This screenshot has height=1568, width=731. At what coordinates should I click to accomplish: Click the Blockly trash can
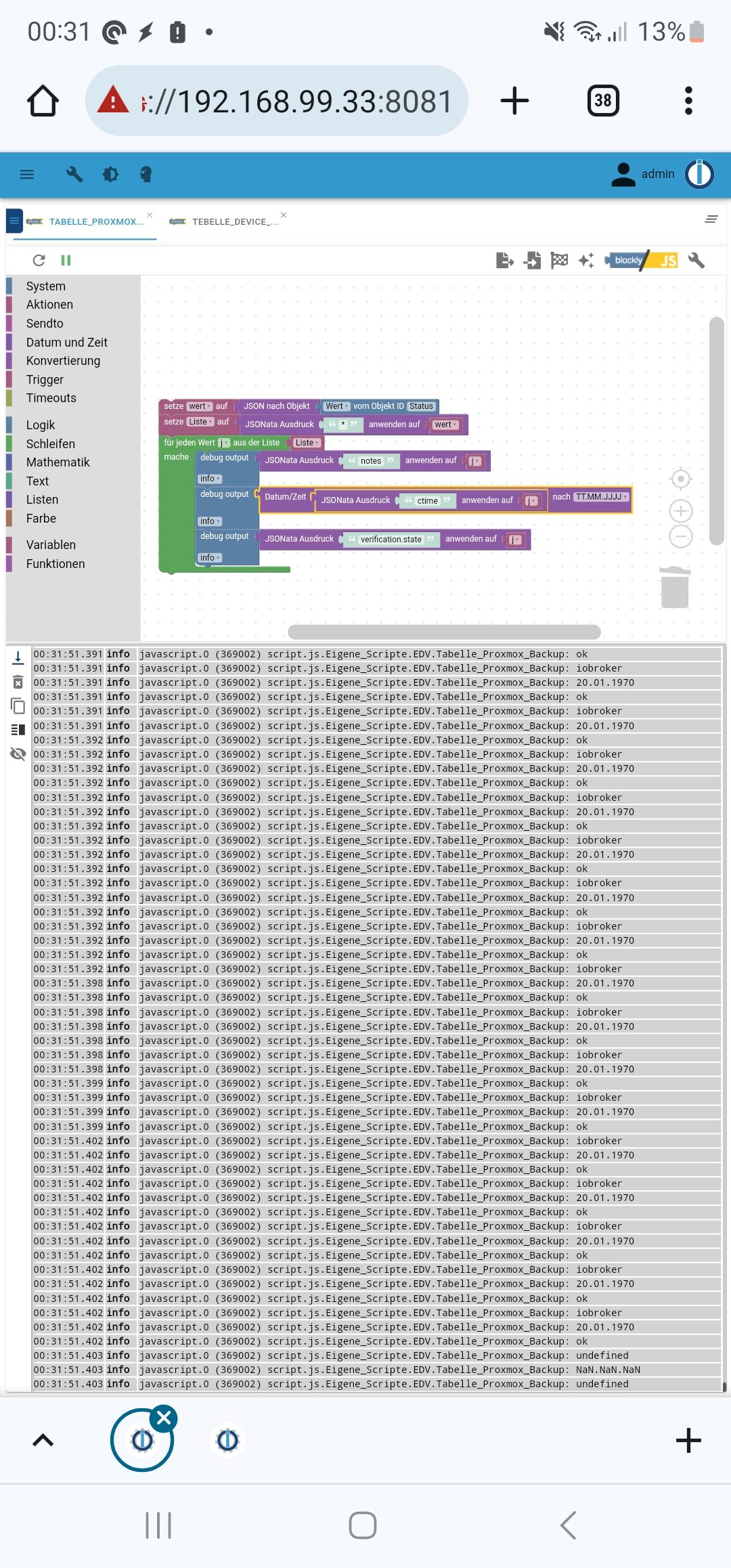click(675, 587)
